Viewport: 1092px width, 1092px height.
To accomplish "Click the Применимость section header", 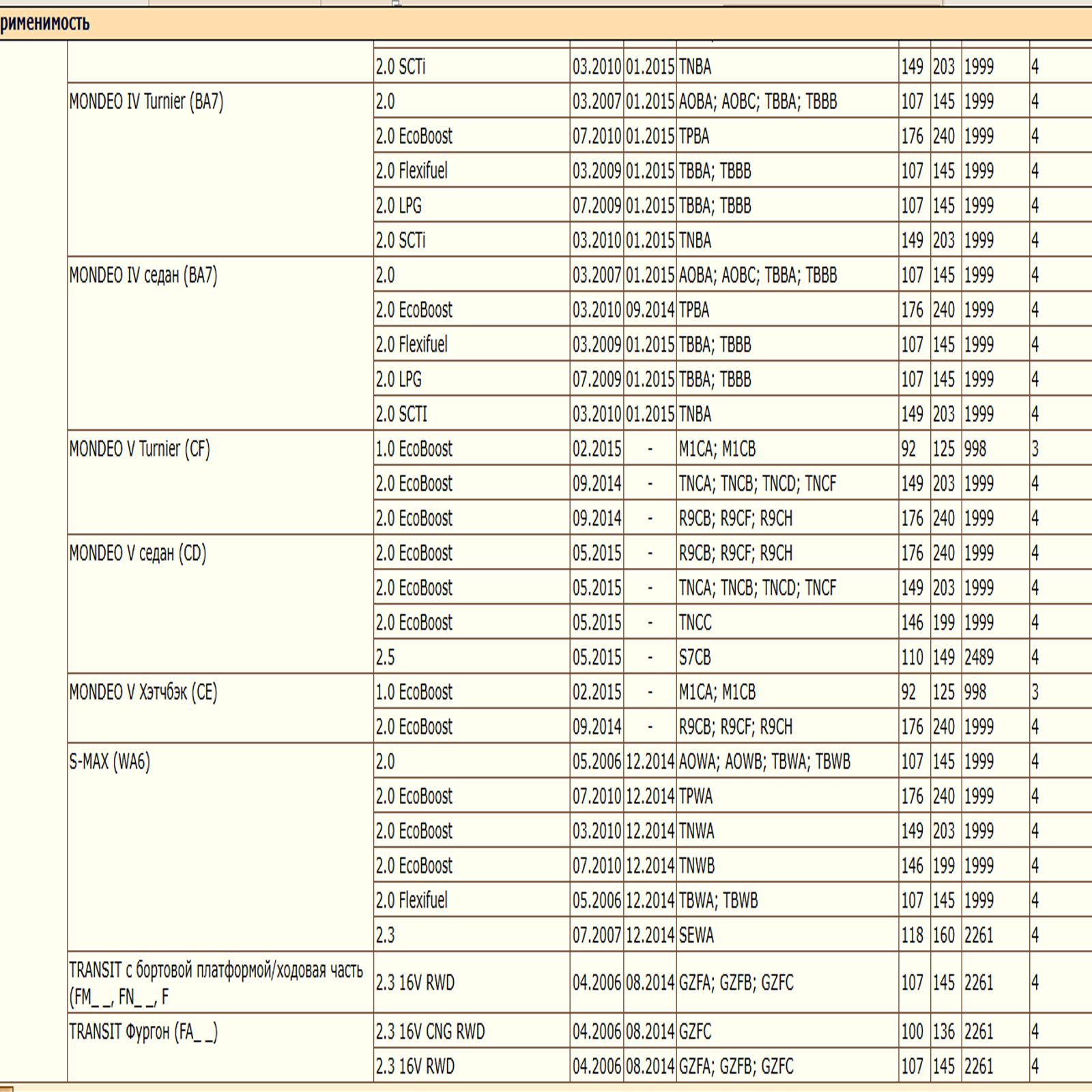I will pos(45,24).
